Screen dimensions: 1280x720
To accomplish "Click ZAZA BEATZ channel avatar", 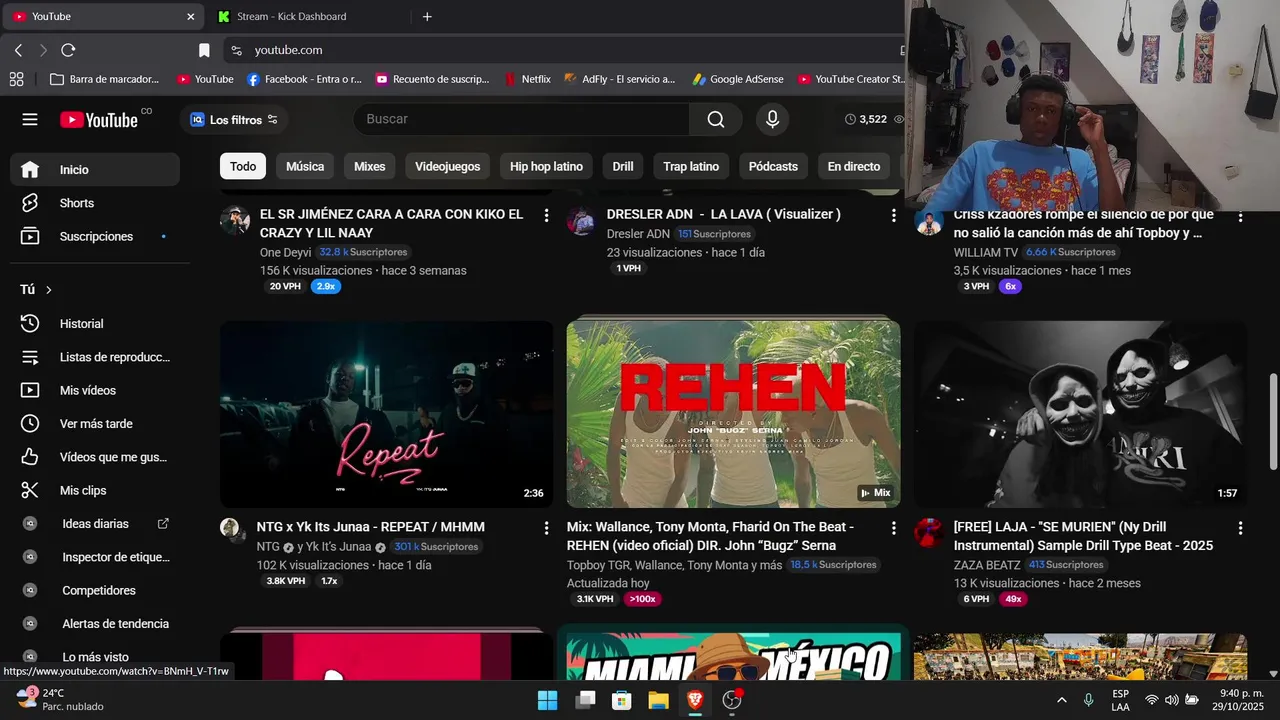I will click(928, 533).
